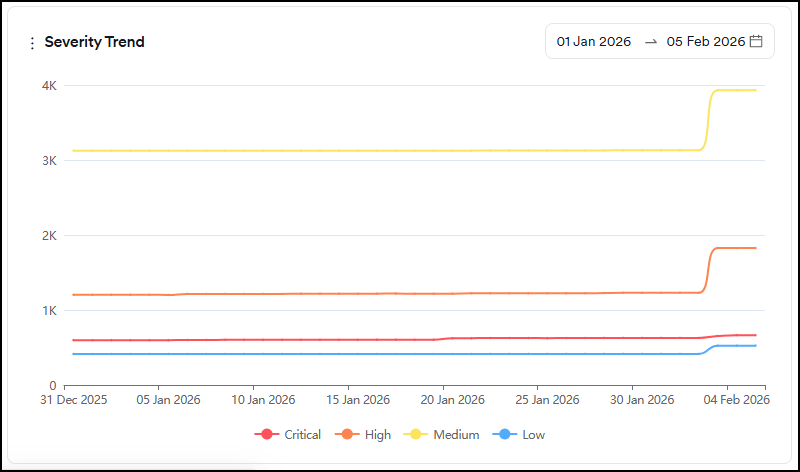Toggle the Critical series via its legend label
The image size is (800, 472).
[302, 435]
